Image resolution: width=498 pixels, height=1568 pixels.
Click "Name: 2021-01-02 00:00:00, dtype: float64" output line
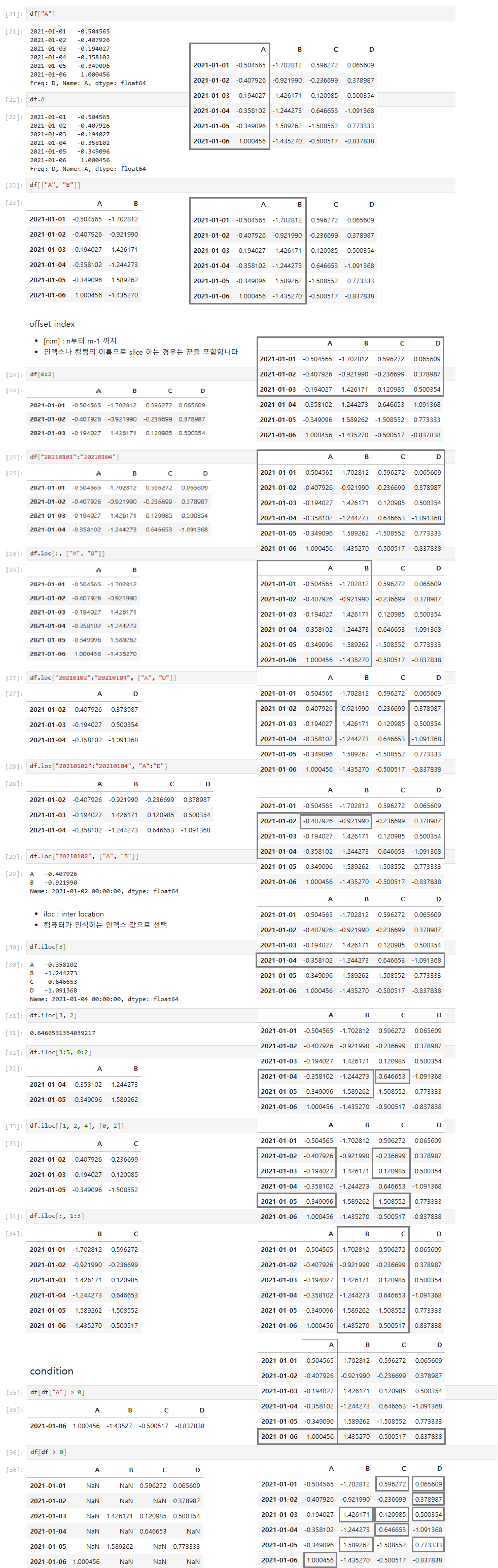pos(104,891)
